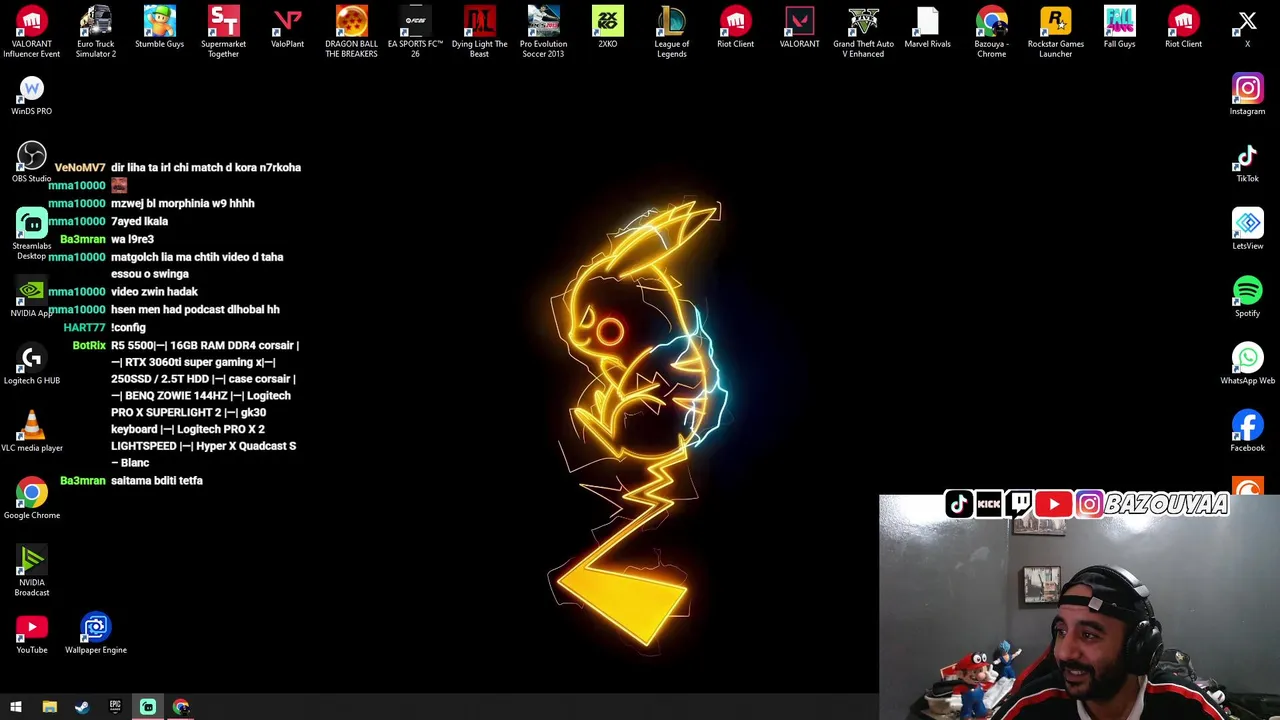The width and height of the screenshot is (1280, 720).
Task: Launch the Wallpaper Engine icon
Action: pyautogui.click(x=96, y=633)
